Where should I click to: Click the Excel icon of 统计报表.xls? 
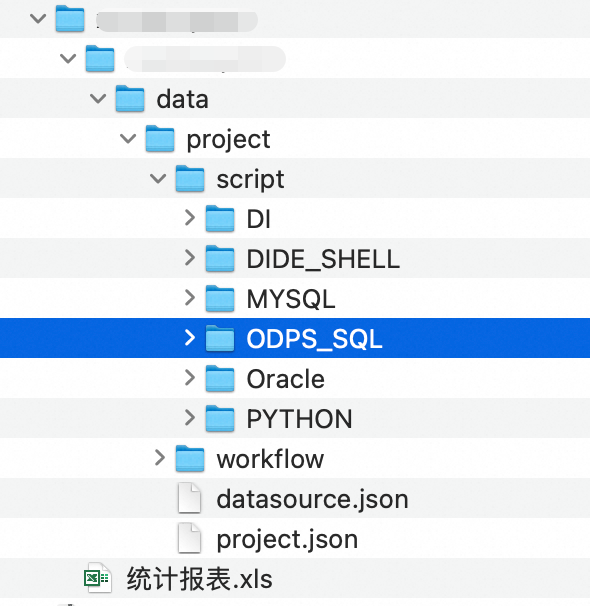point(98,578)
